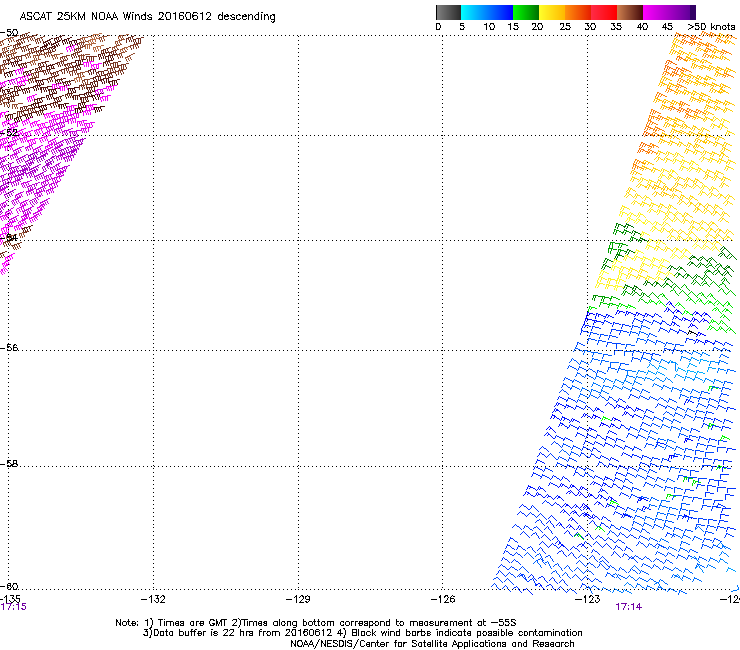The image size is (740, 650).
Task: Click the 'Data buffer is 22 hrs' note line
Action: (362, 633)
